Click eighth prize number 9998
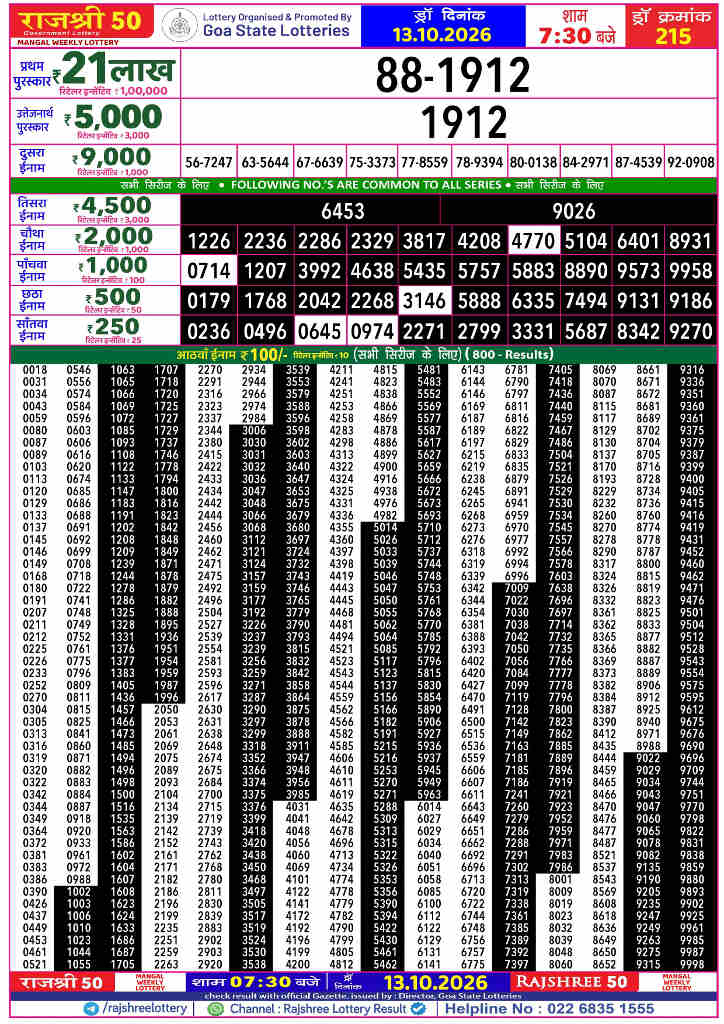724x1024 pixels. 692,965
